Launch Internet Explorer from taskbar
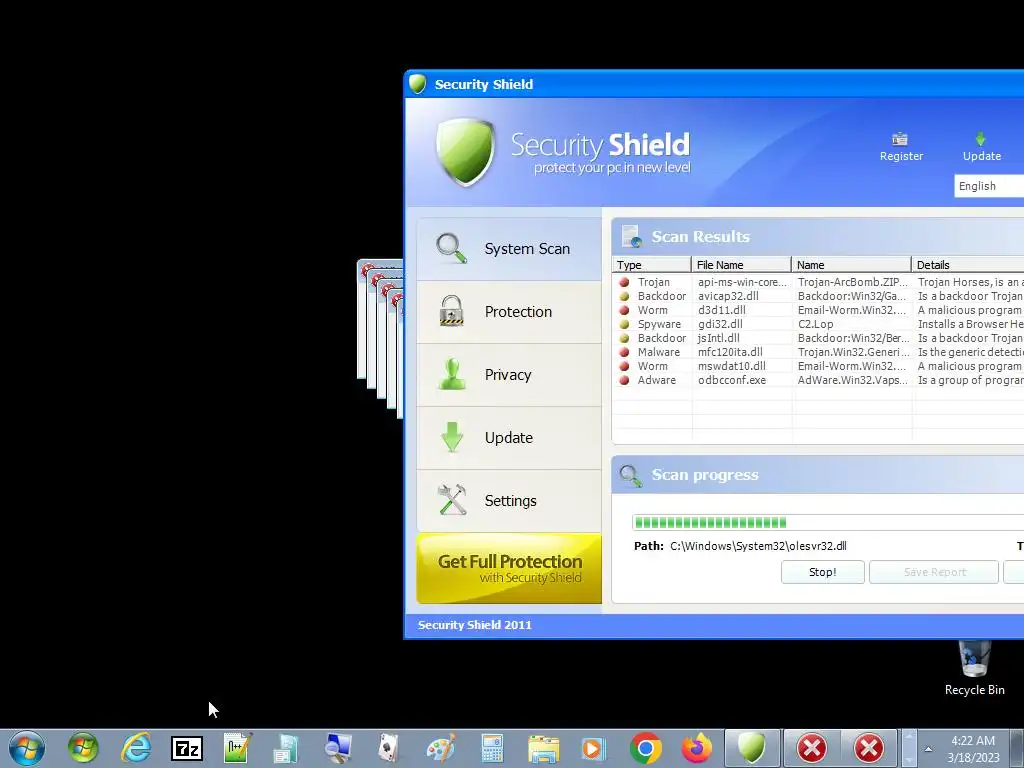The width and height of the screenshot is (1024, 768). [136, 748]
